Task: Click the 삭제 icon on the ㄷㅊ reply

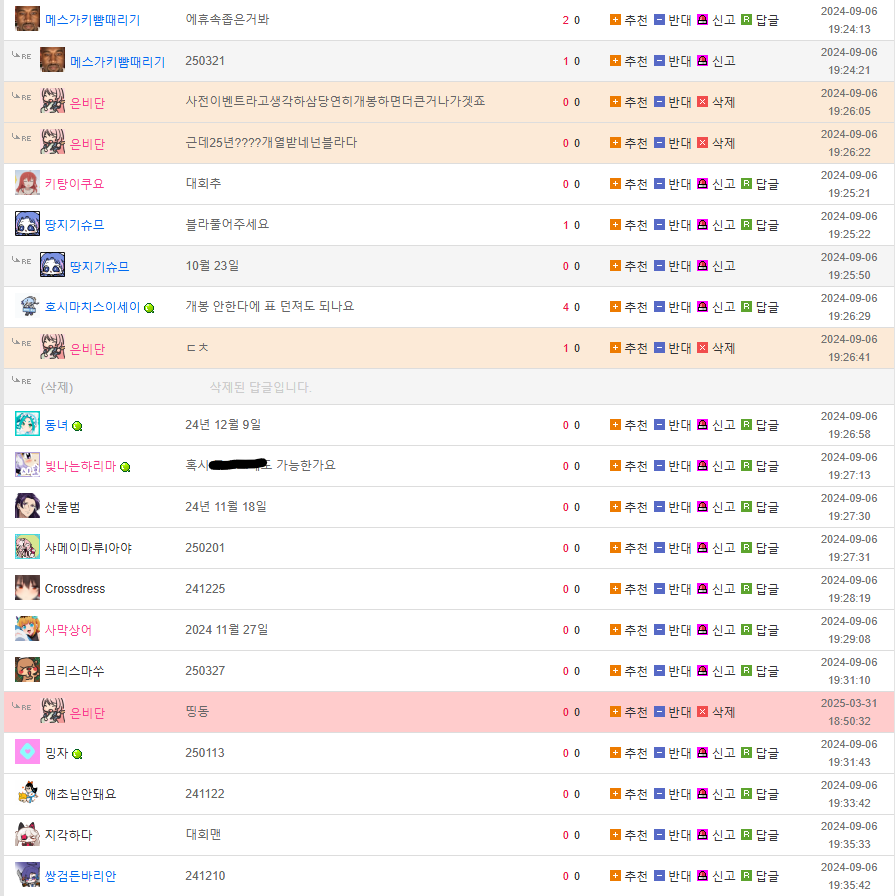Action: 702,348
